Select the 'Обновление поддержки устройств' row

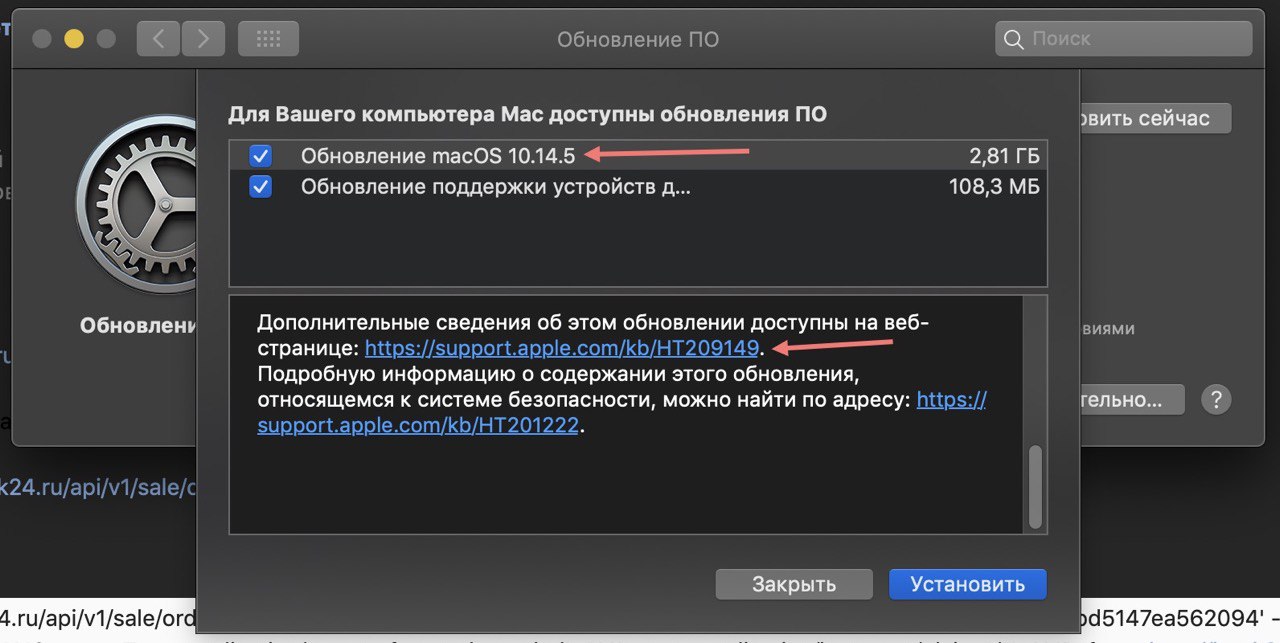click(638, 186)
